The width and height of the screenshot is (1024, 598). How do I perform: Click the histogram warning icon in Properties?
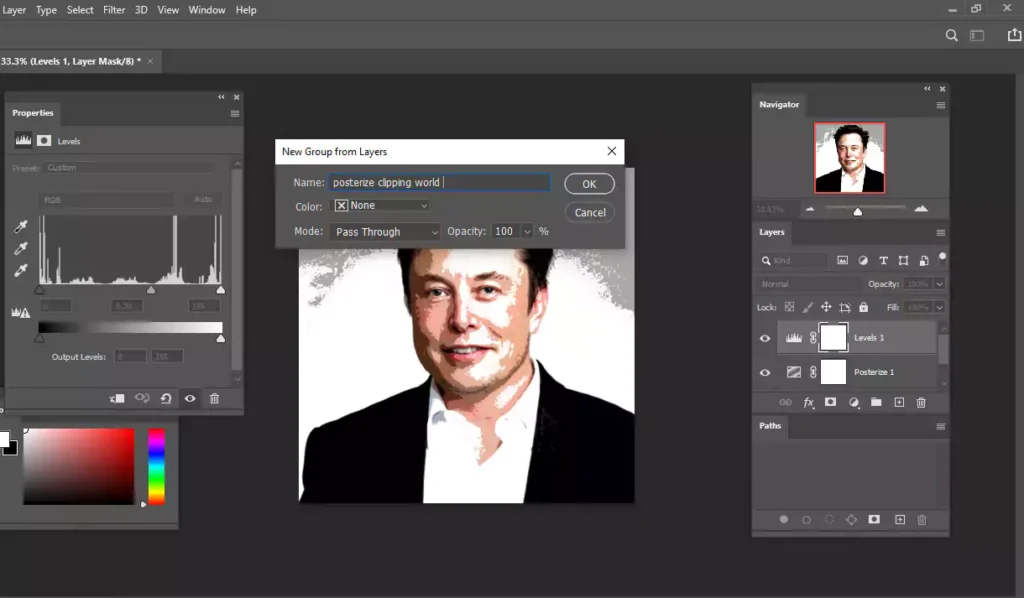coord(21,313)
